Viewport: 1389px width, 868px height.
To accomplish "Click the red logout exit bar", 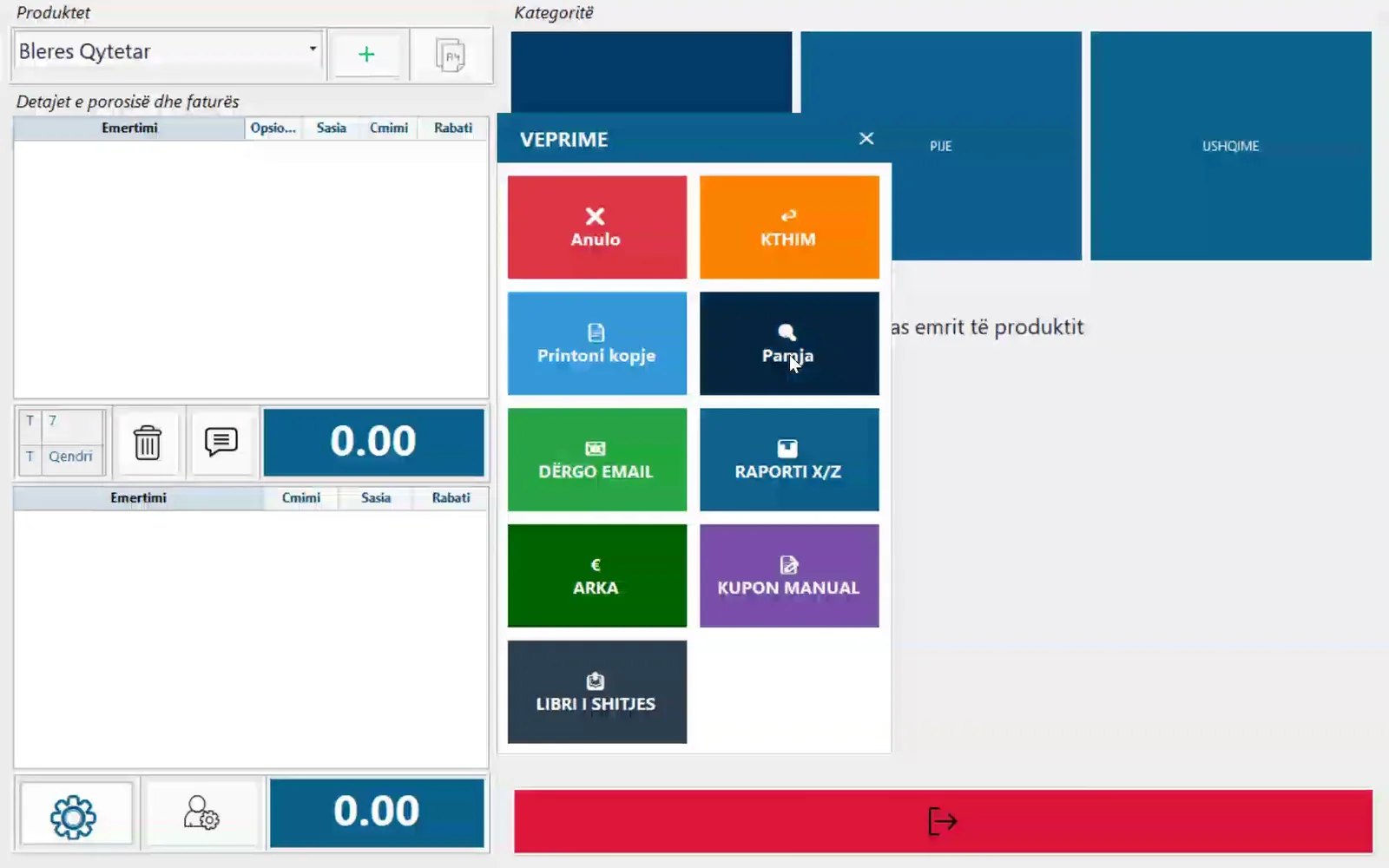I will pyautogui.click(x=943, y=821).
